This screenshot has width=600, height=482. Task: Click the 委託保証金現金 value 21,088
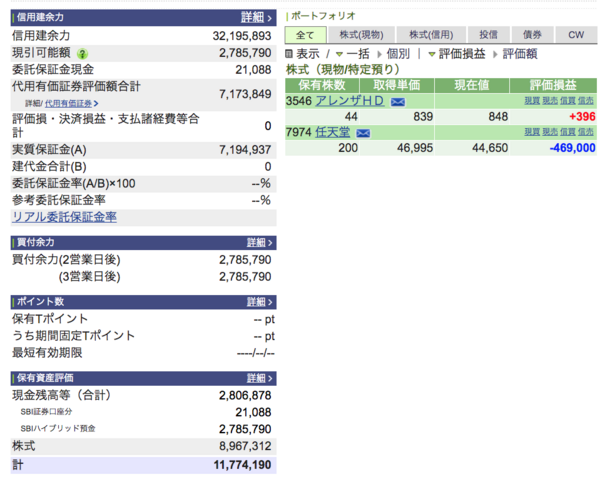[253, 70]
